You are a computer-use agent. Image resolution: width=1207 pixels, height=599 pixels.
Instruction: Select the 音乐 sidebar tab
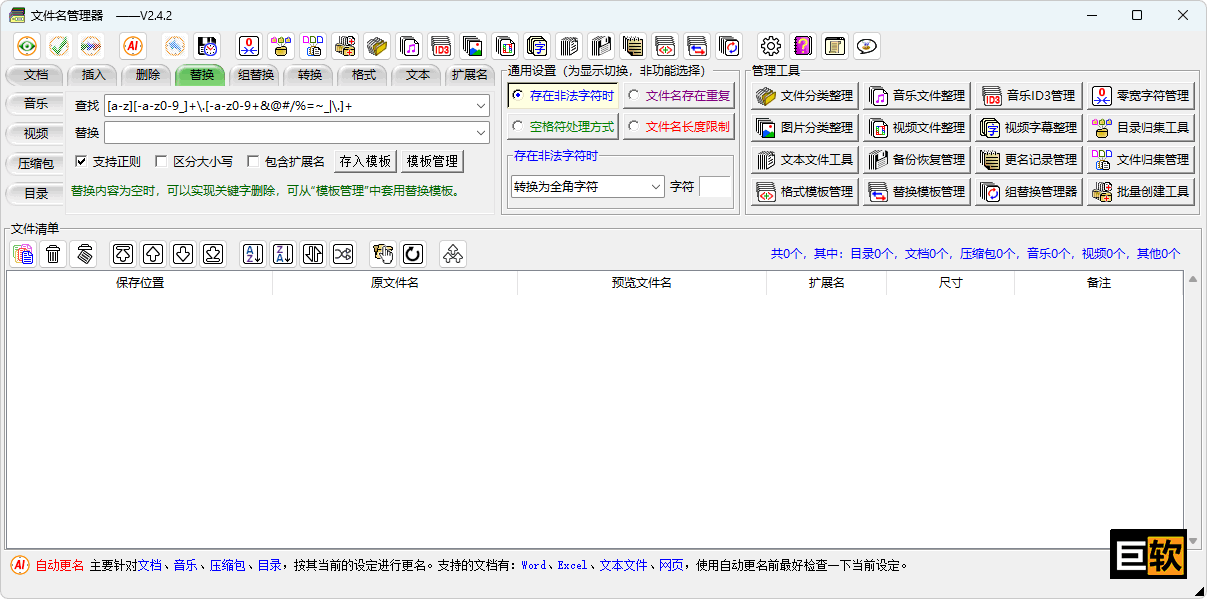(x=35, y=102)
